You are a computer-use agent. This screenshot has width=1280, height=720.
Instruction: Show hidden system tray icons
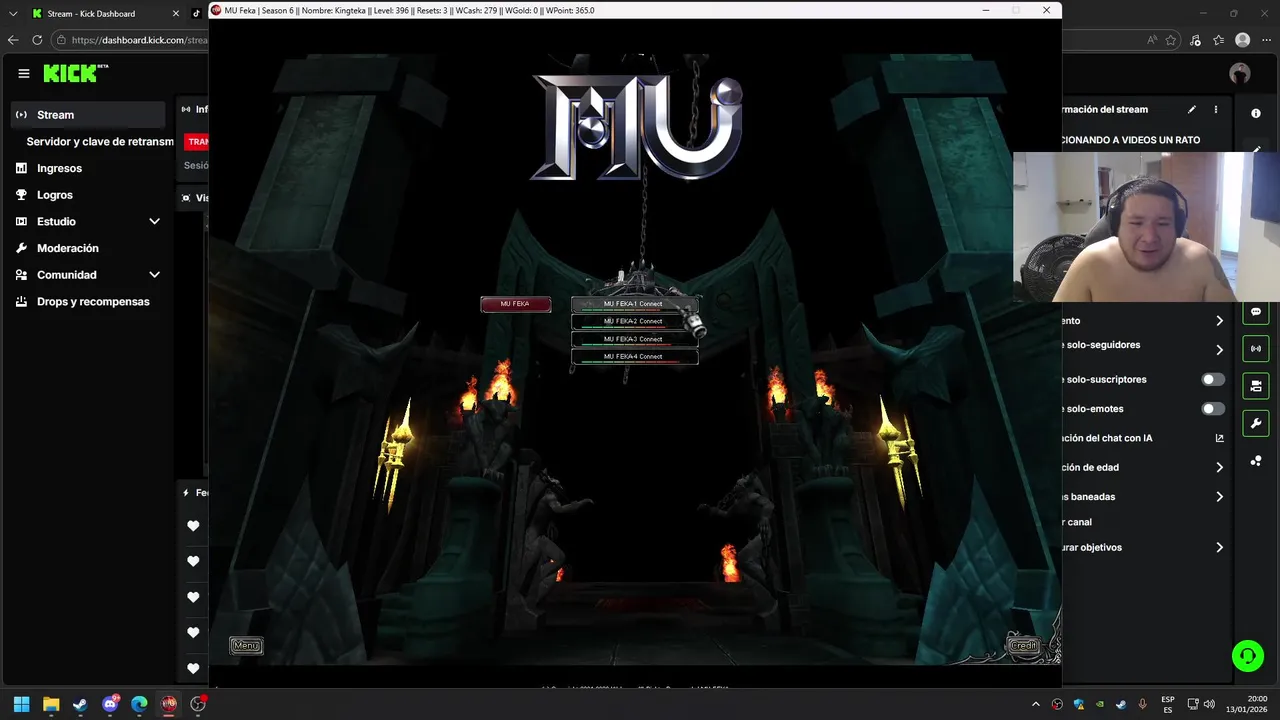(1035, 704)
